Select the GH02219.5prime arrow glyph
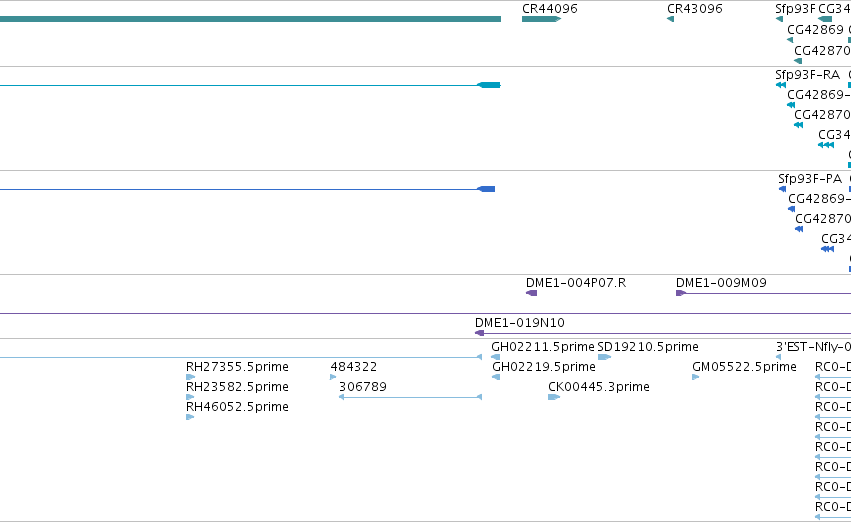This screenshot has height=522, width=851. point(496,377)
